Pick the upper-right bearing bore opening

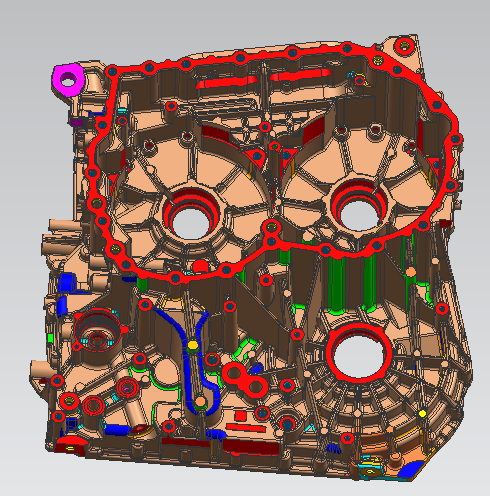point(358,215)
